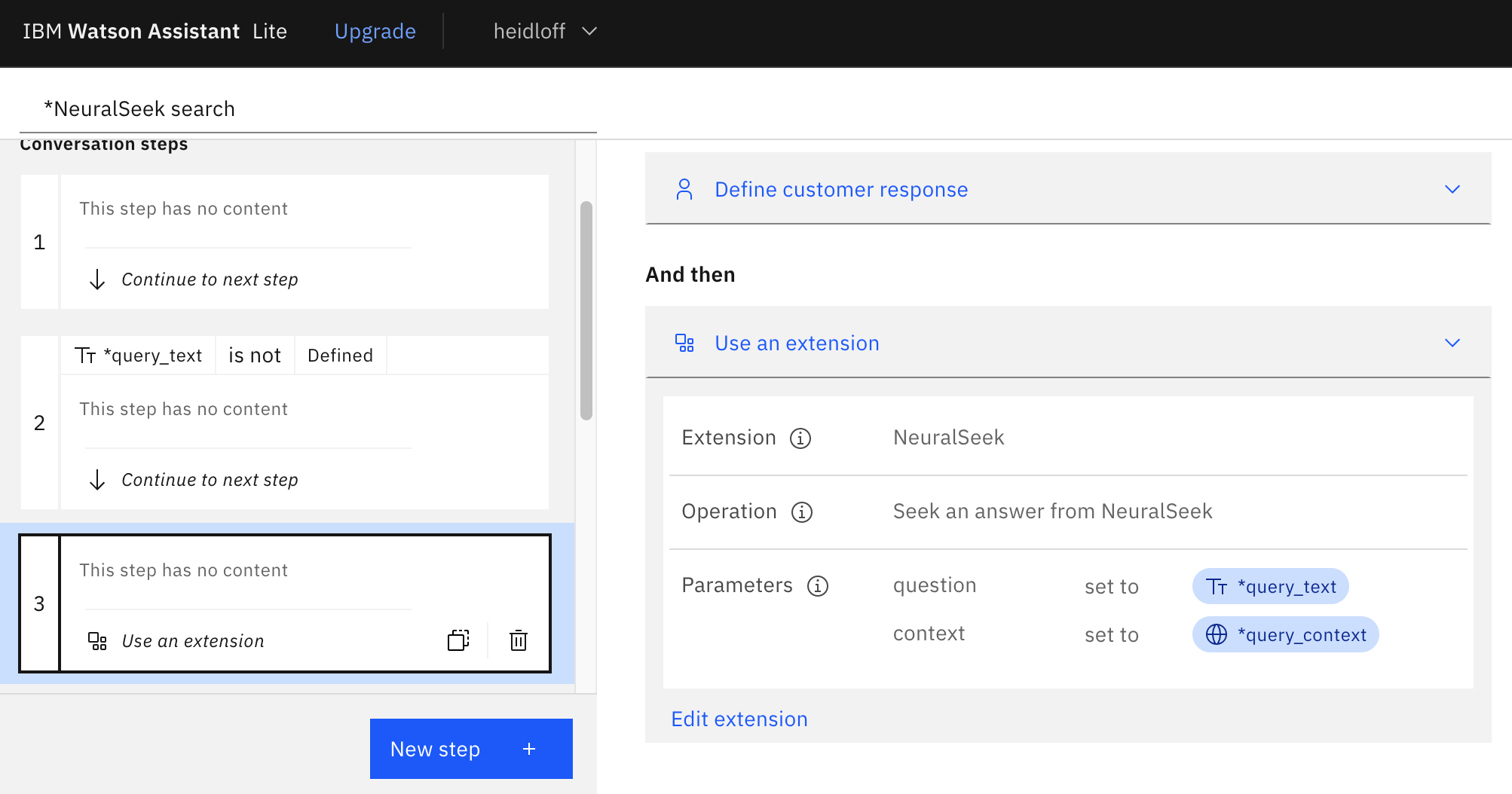This screenshot has height=794, width=1512.
Task: Click the Parameters info icon
Action: click(818, 585)
